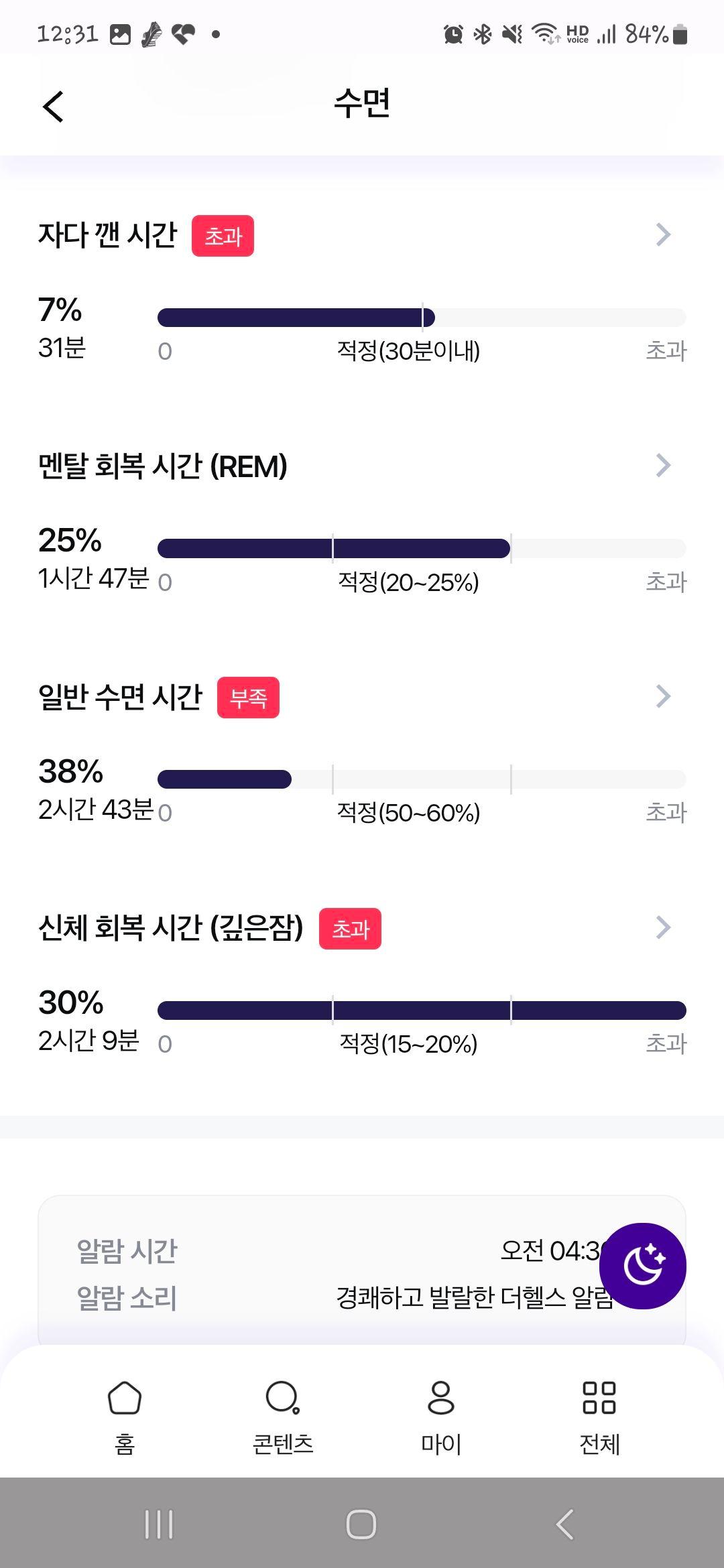Tap the REM 25% progress bar
This screenshot has height=1568, width=724.
422,548
